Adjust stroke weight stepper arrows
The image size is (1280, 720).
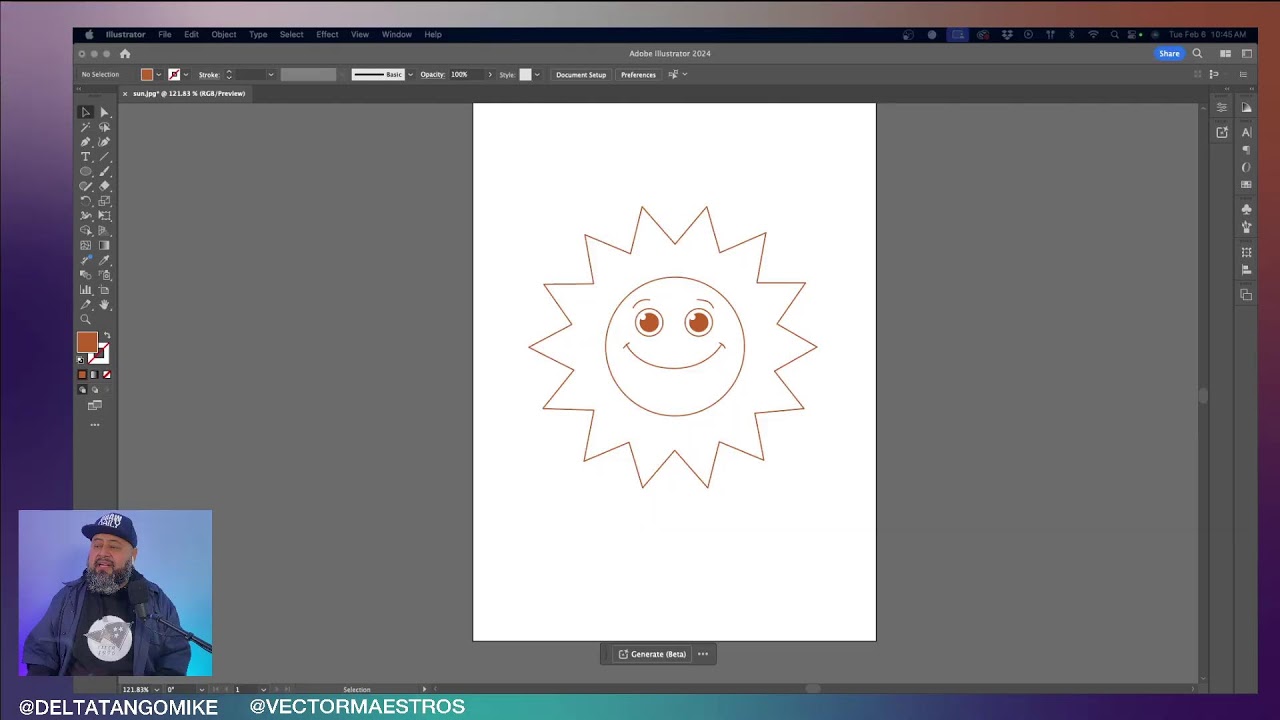pyautogui.click(x=229, y=74)
